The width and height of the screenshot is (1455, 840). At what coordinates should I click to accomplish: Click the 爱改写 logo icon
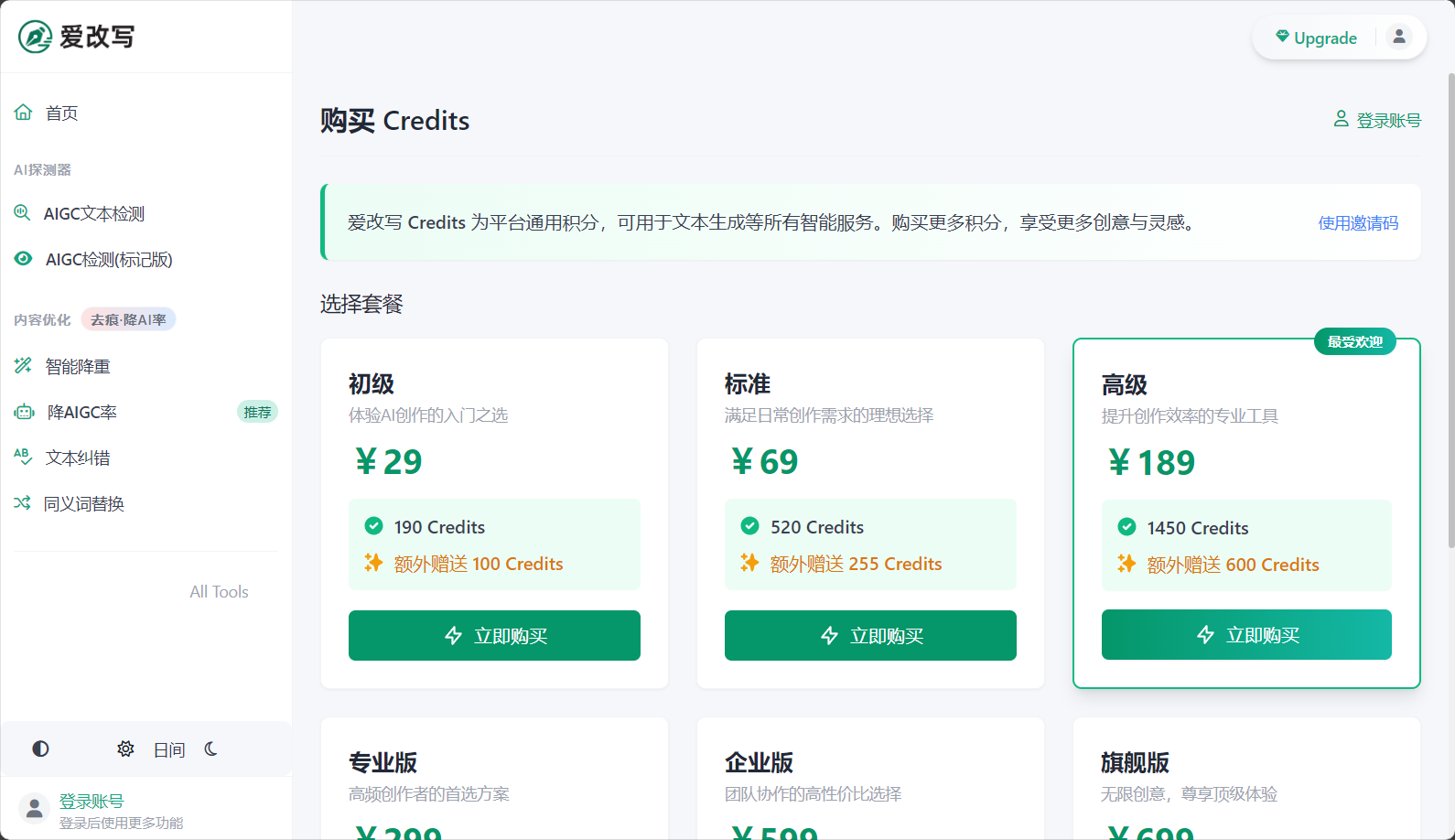[35, 37]
